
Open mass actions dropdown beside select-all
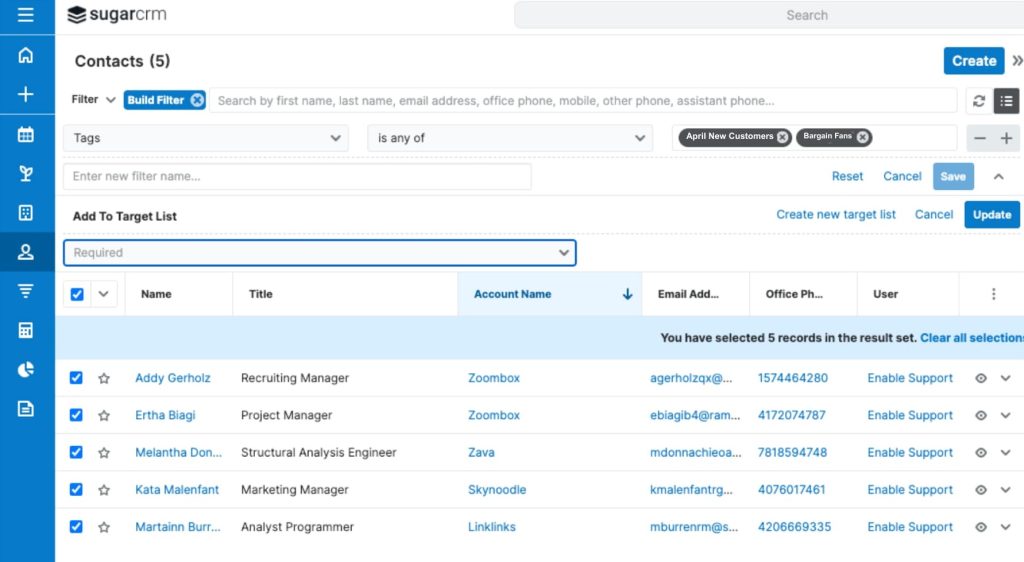pyautogui.click(x=103, y=294)
